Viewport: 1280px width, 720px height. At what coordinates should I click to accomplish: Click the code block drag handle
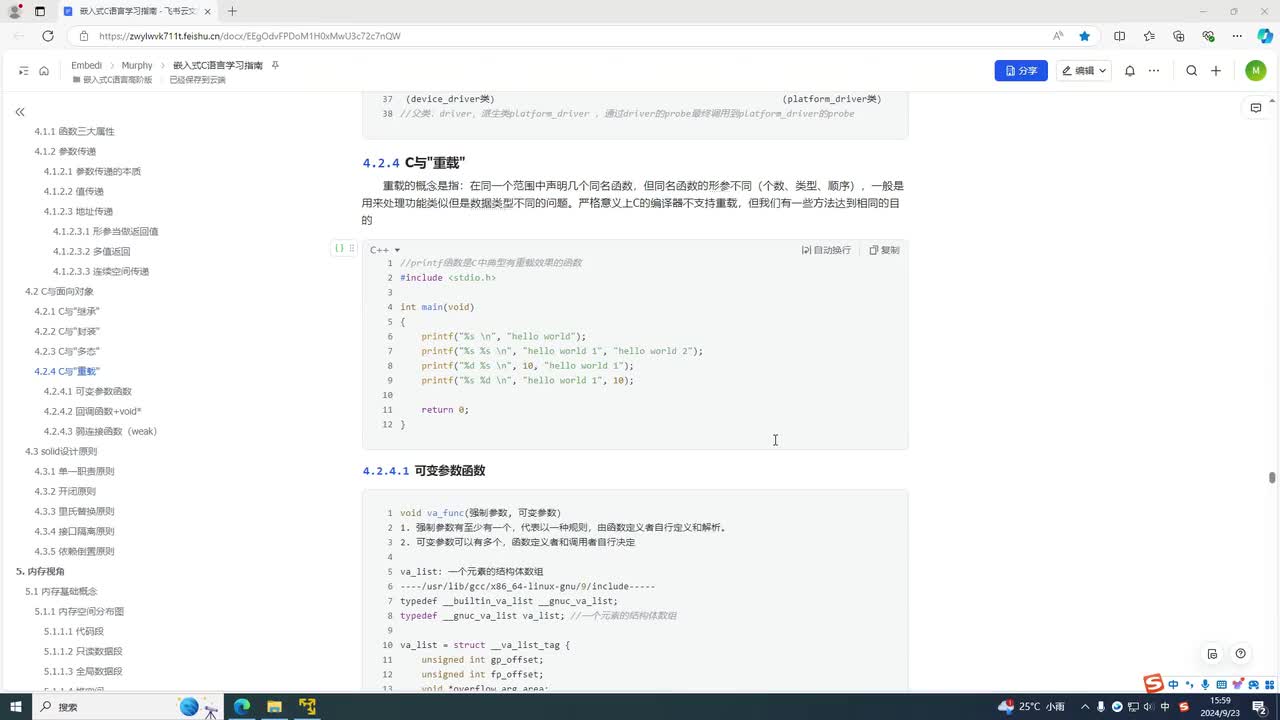click(x=352, y=248)
